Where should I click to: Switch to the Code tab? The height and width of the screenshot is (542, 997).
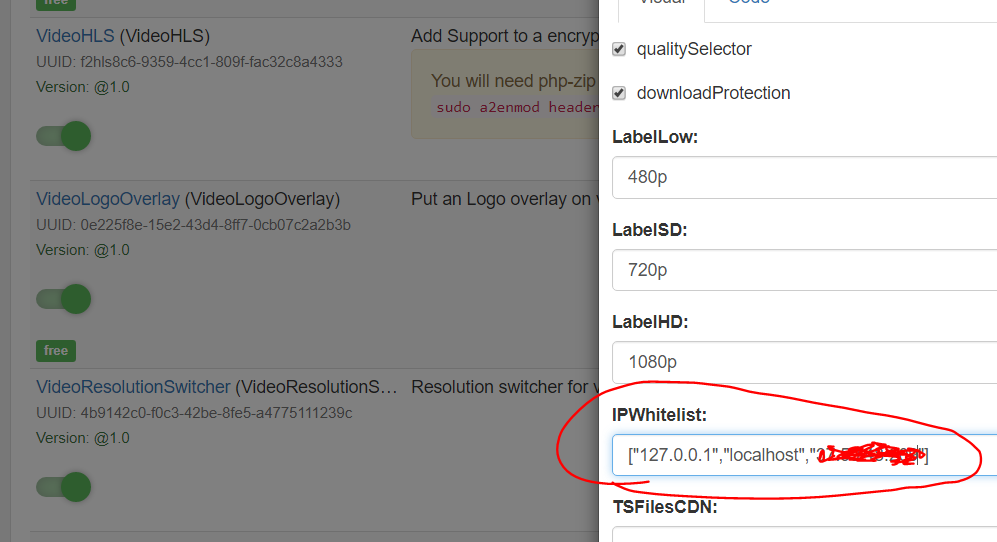(749, 5)
